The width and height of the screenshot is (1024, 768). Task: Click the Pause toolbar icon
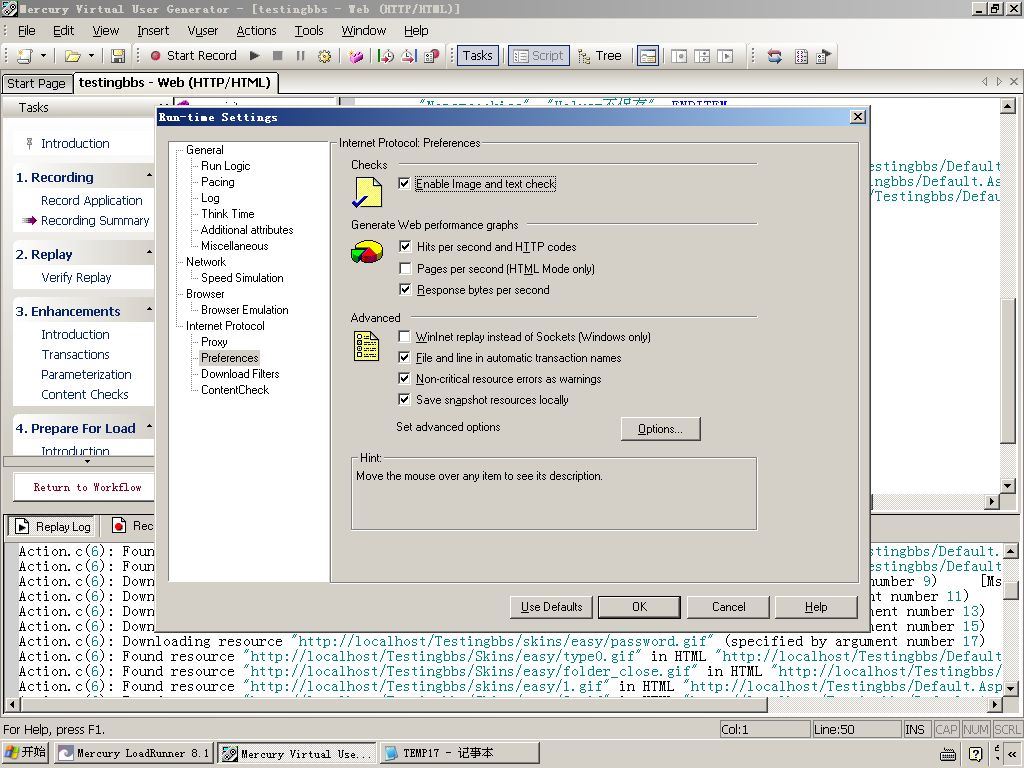(x=300, y=56)
